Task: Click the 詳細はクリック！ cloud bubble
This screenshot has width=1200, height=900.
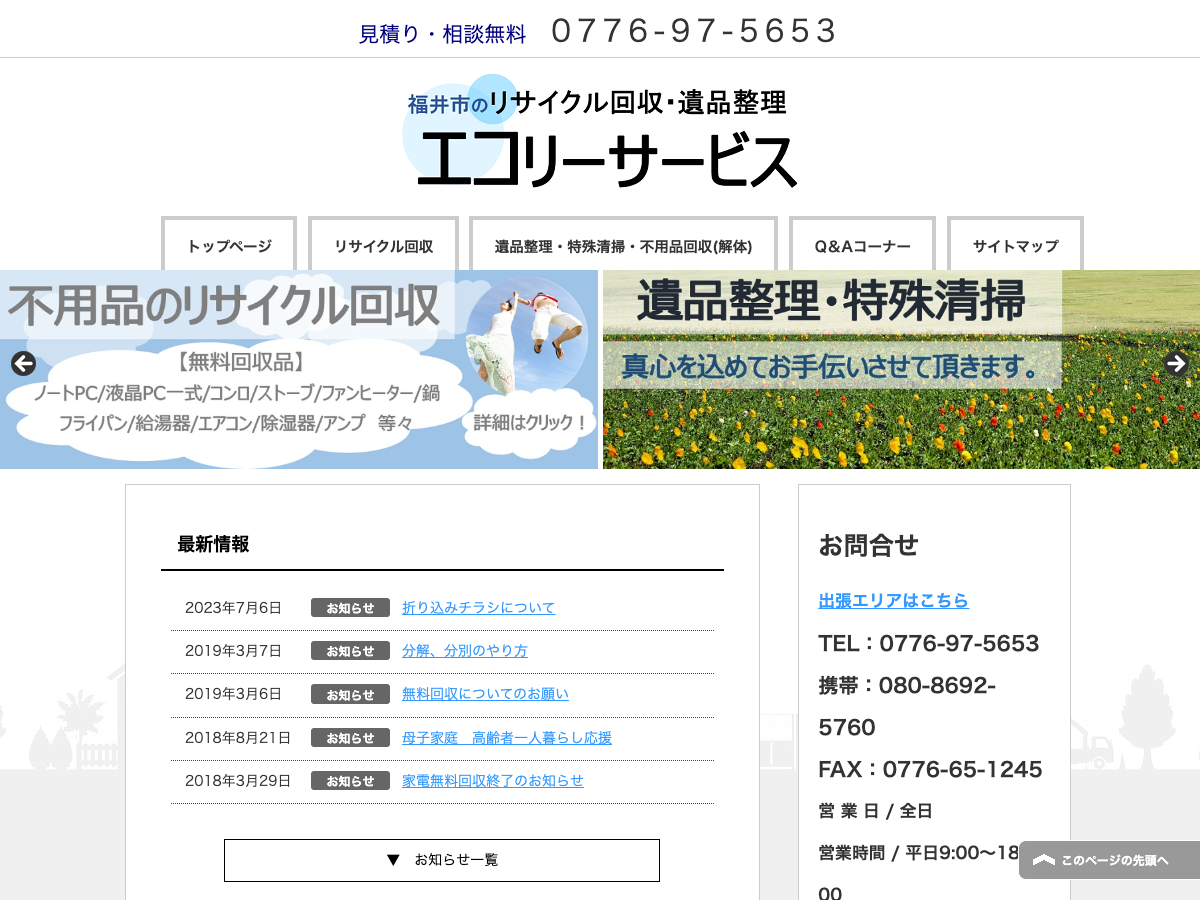Action: (x=528, y=423)
